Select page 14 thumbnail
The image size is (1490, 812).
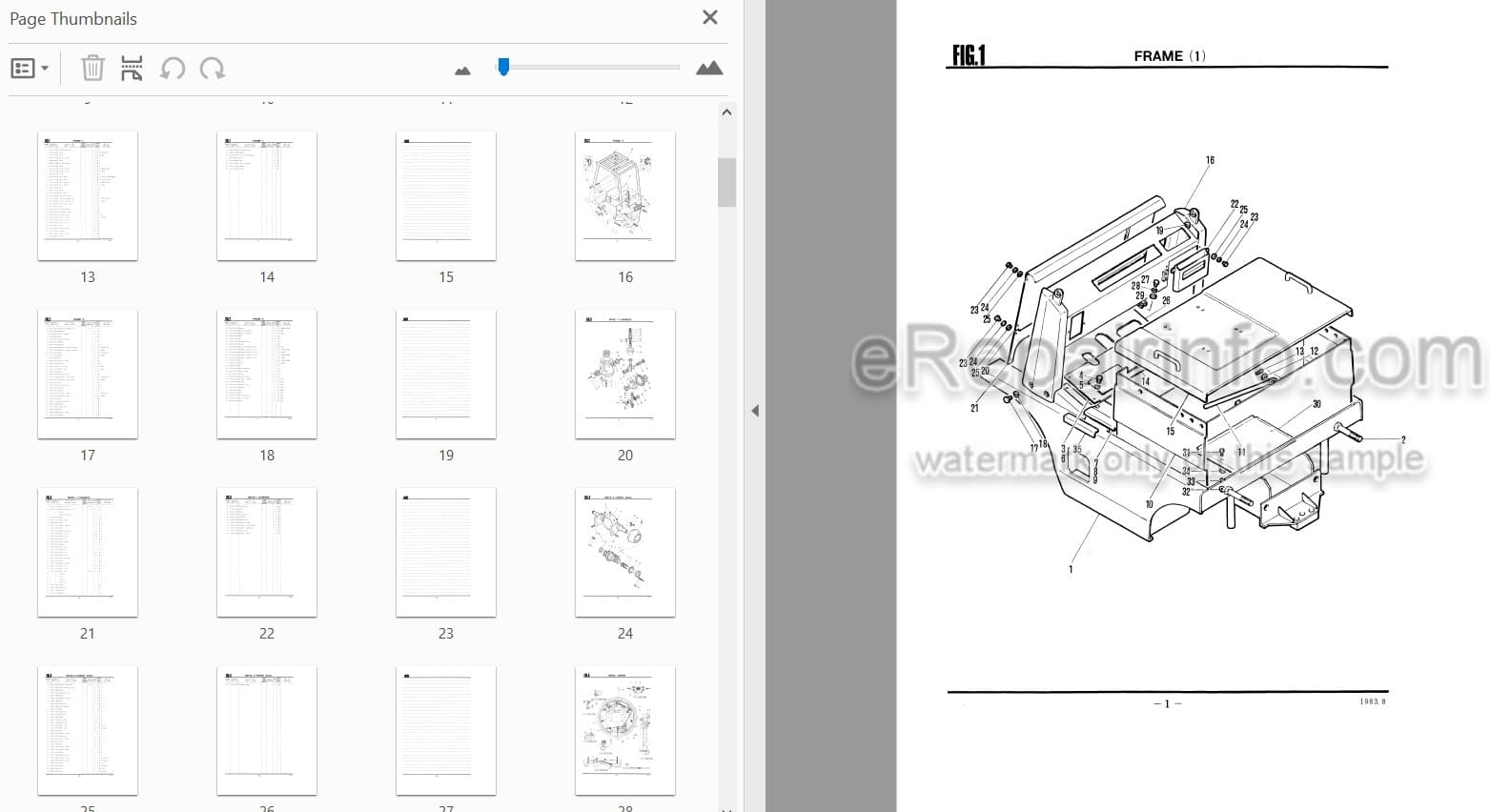tap(267, 196)
